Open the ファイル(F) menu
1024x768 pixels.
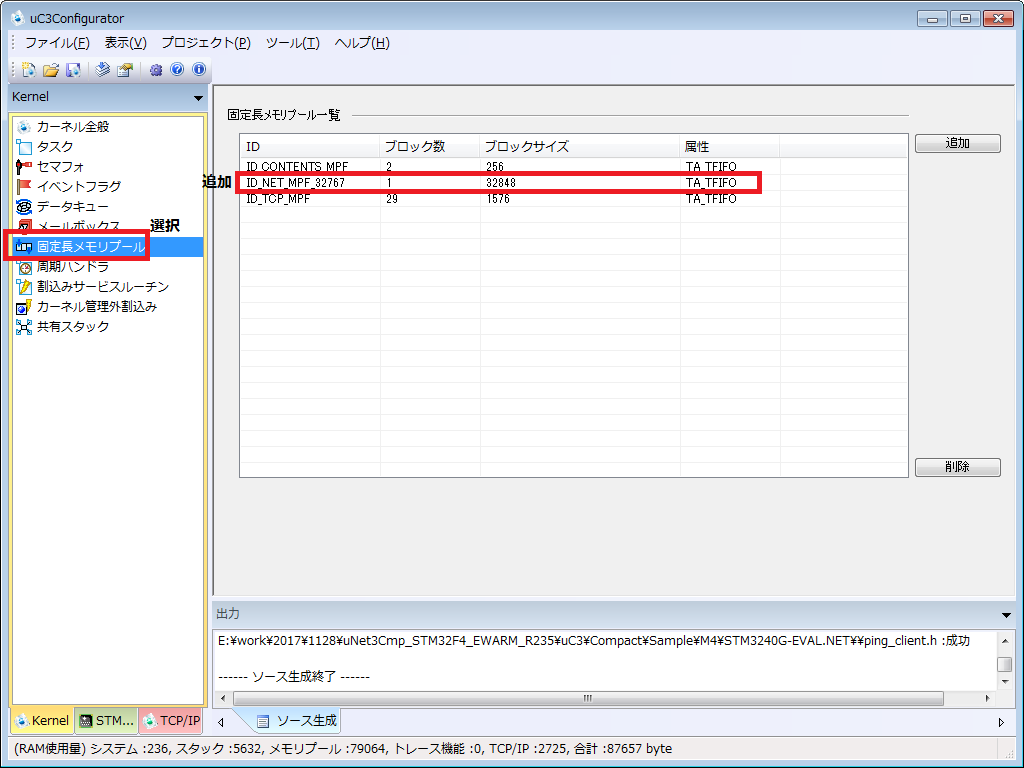click(57, 43)
